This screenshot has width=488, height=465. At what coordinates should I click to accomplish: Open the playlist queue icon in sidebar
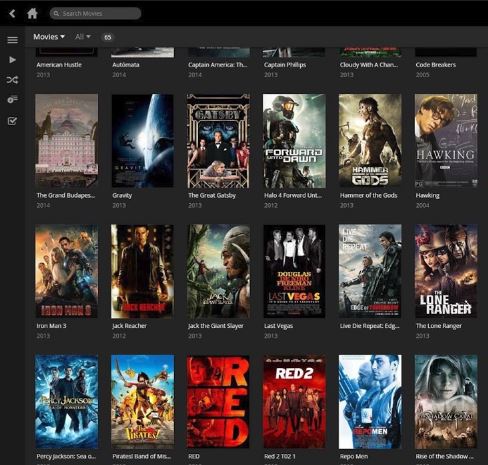(x=13, y=99)
